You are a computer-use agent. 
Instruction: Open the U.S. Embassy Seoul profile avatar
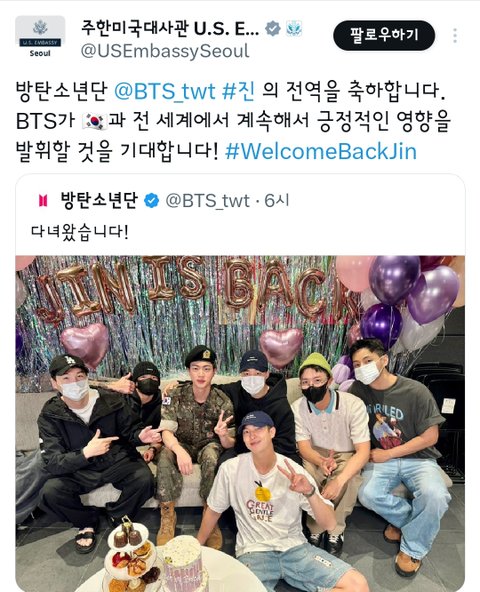[x=40, y=37]
